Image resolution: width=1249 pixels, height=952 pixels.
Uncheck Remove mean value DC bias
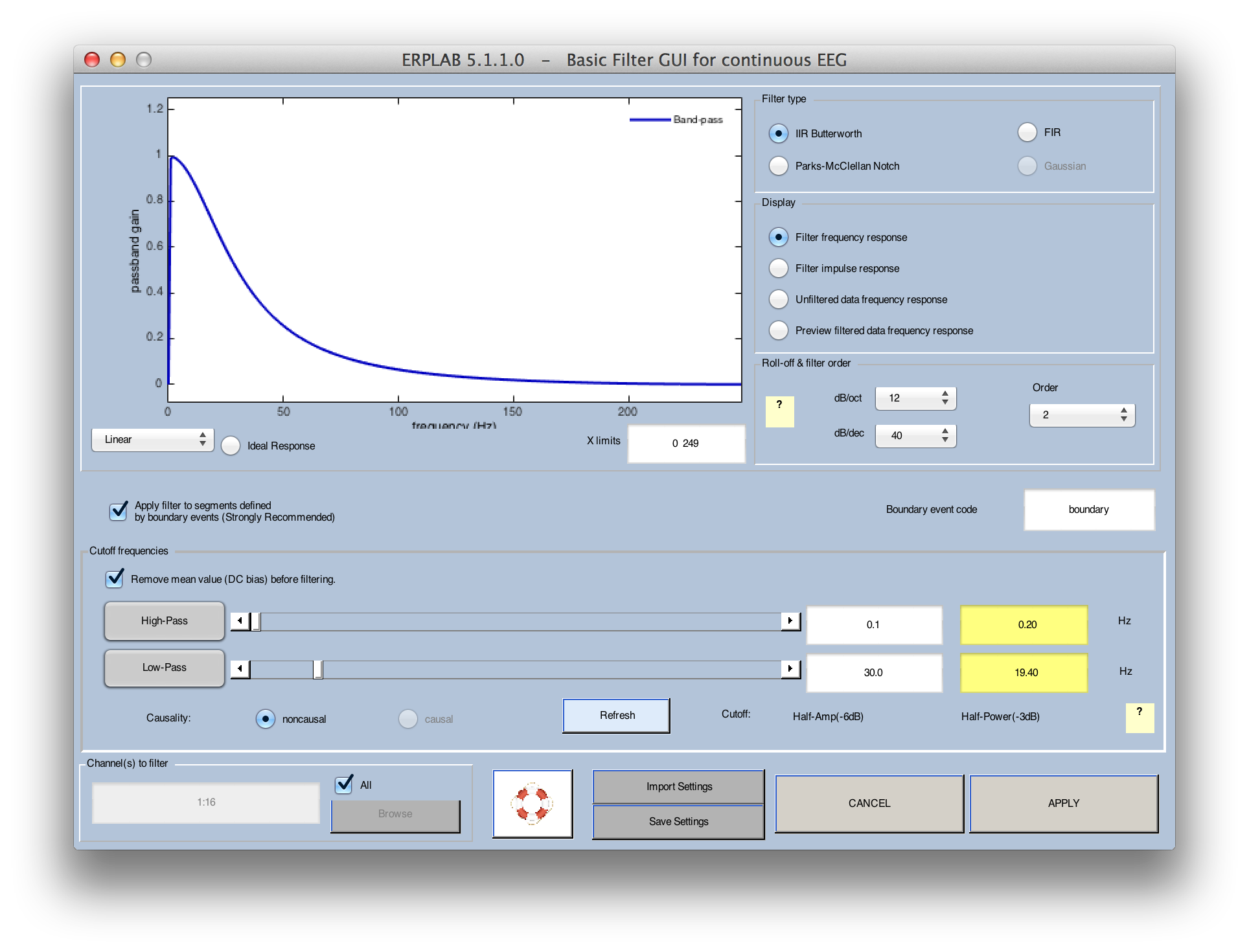coord(115,578)
